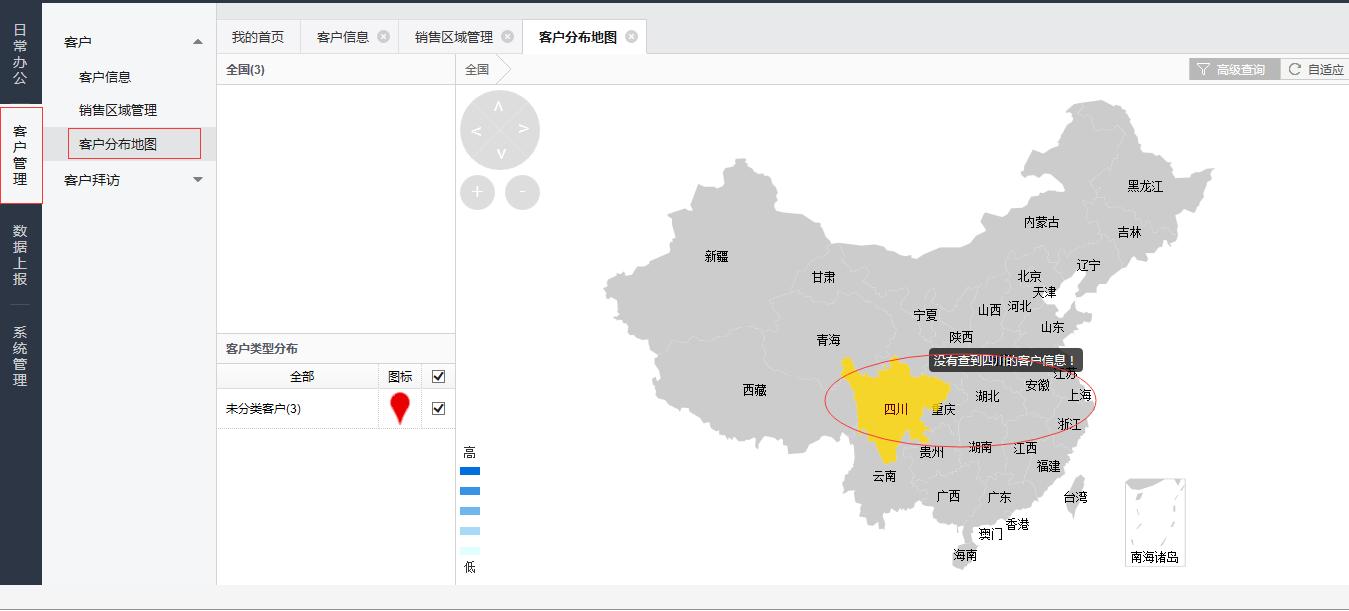Screen dimensions: 1349x611
Task: Click the map zoom out minus button
Action: pos(522,192)
